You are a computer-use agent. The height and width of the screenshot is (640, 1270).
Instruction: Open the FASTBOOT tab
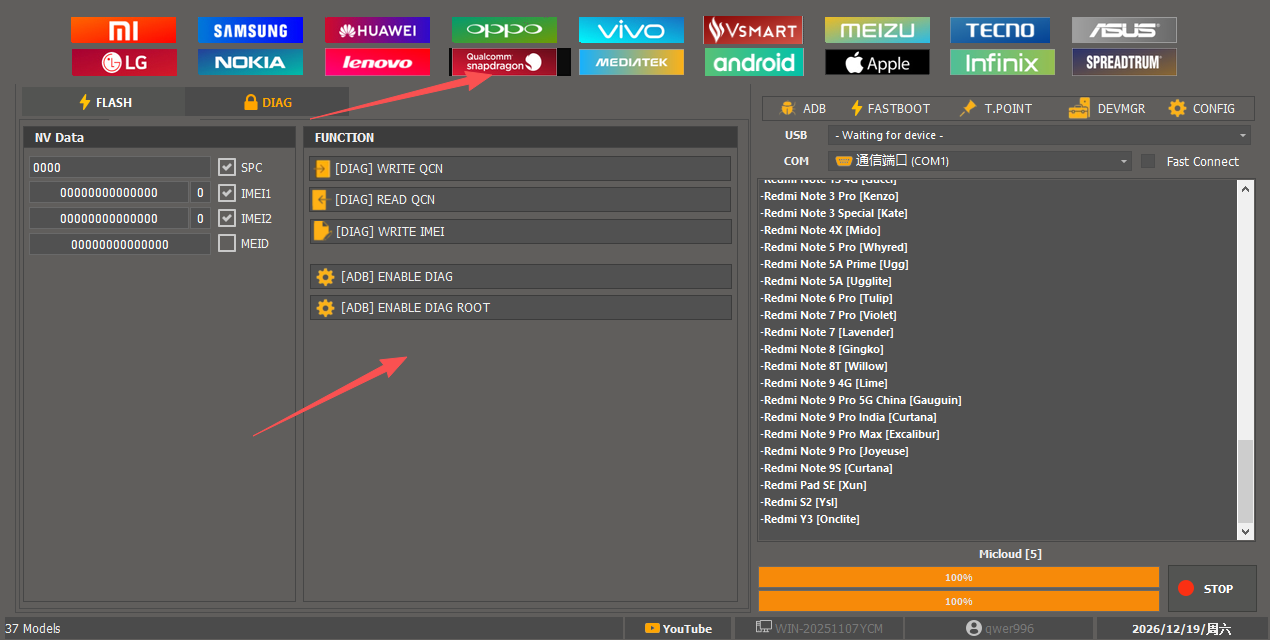(889, 108)
